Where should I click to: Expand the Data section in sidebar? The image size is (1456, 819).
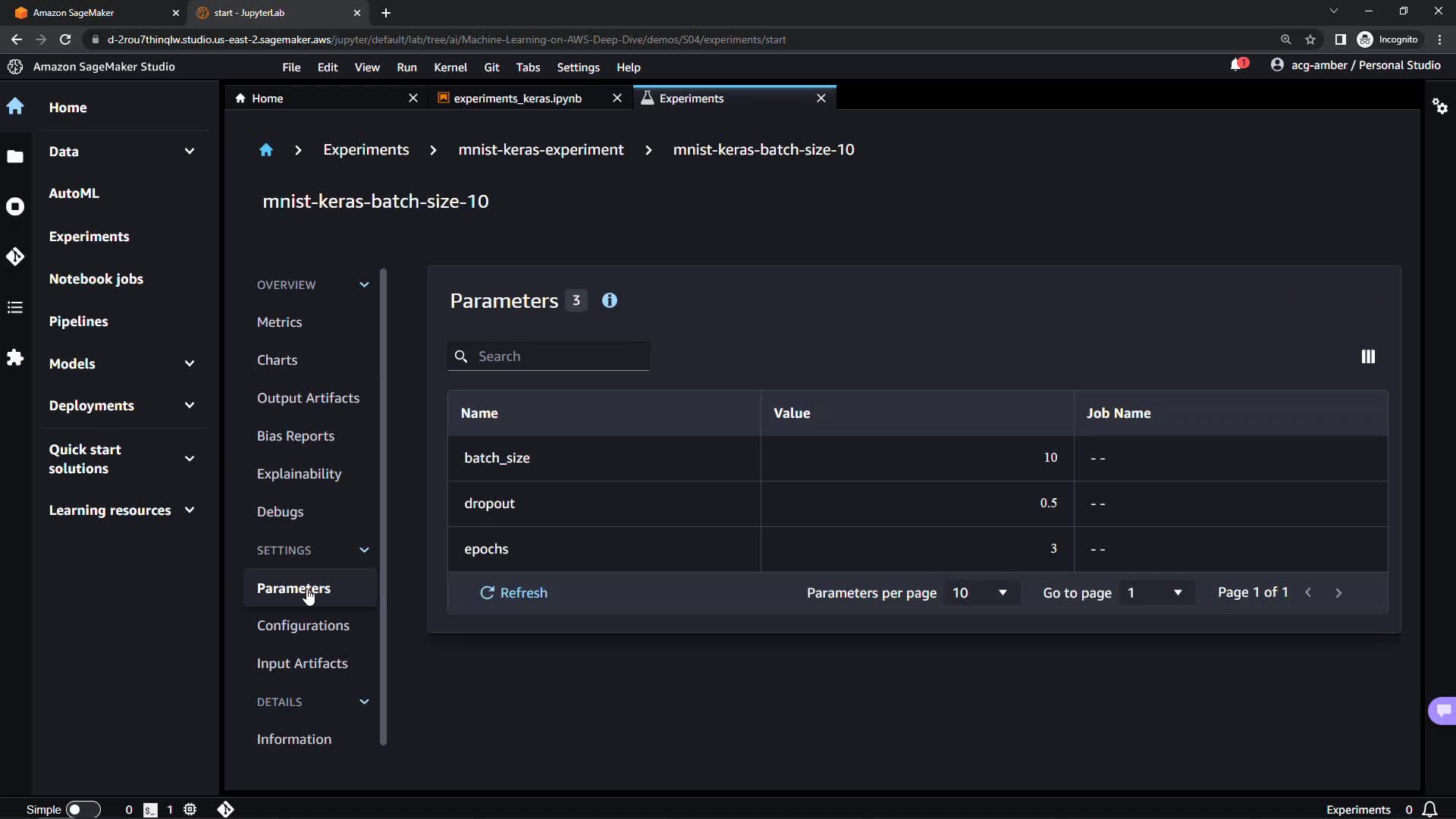tap(189, 151)
